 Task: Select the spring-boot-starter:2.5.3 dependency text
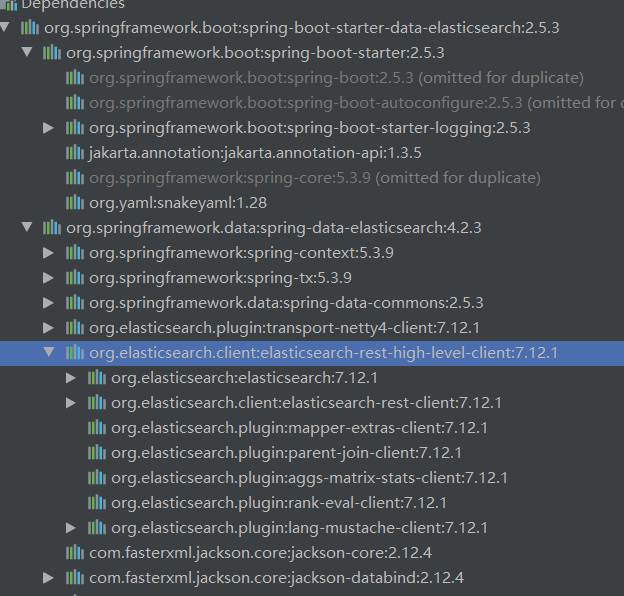[255, 53]
